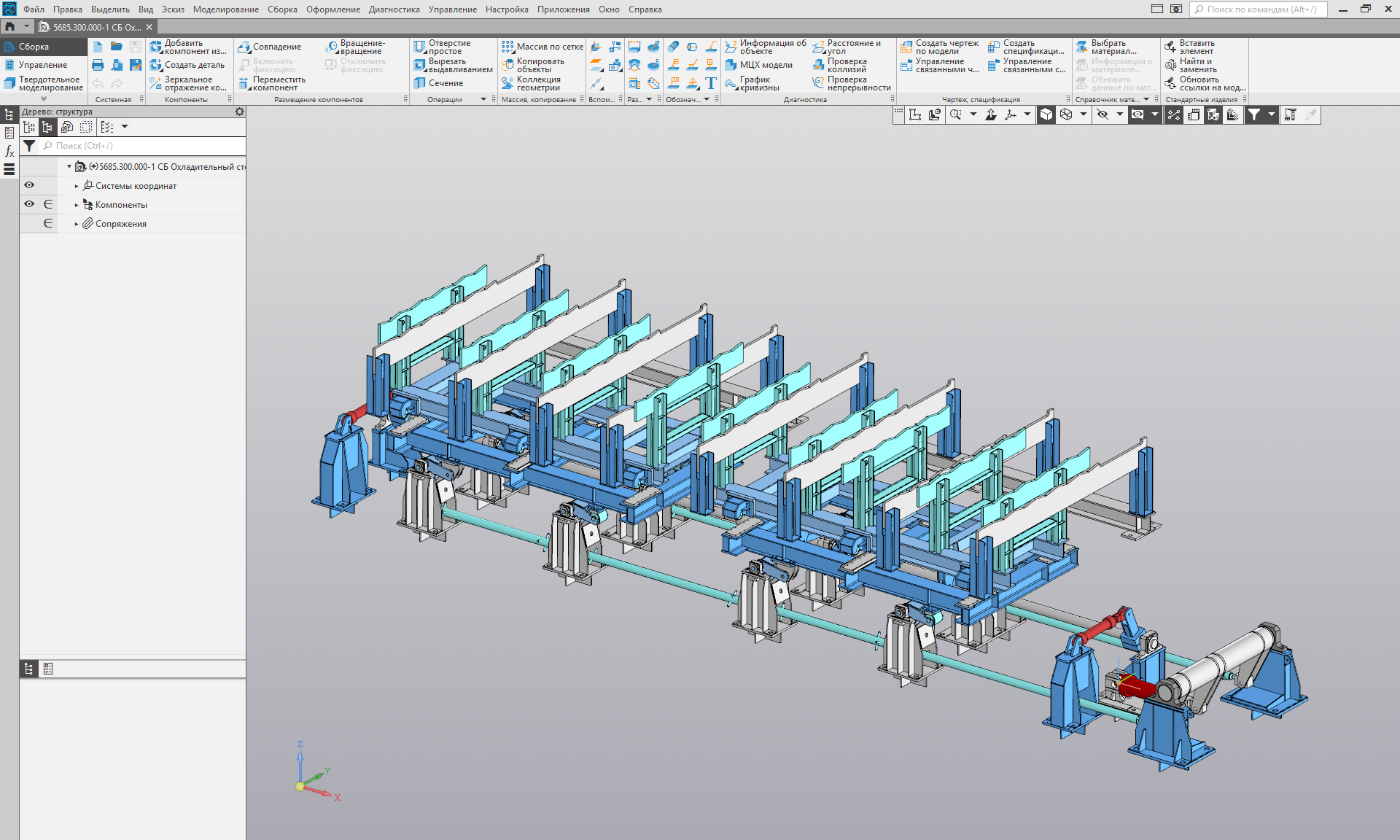Image resolution: width=1400 pixels, height=840 pixels.
Task: Toggle visibility eye for Компоненты
Action: [29, 204]
